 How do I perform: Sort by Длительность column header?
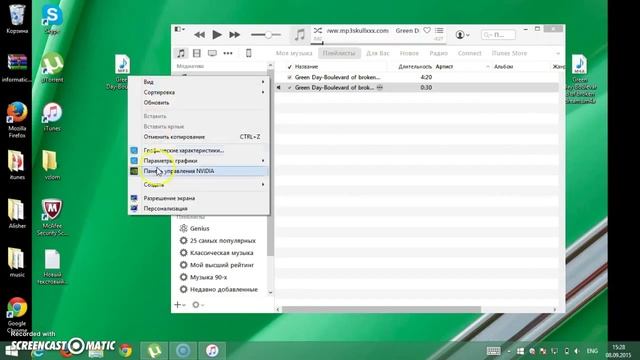(x=415, y=67)
